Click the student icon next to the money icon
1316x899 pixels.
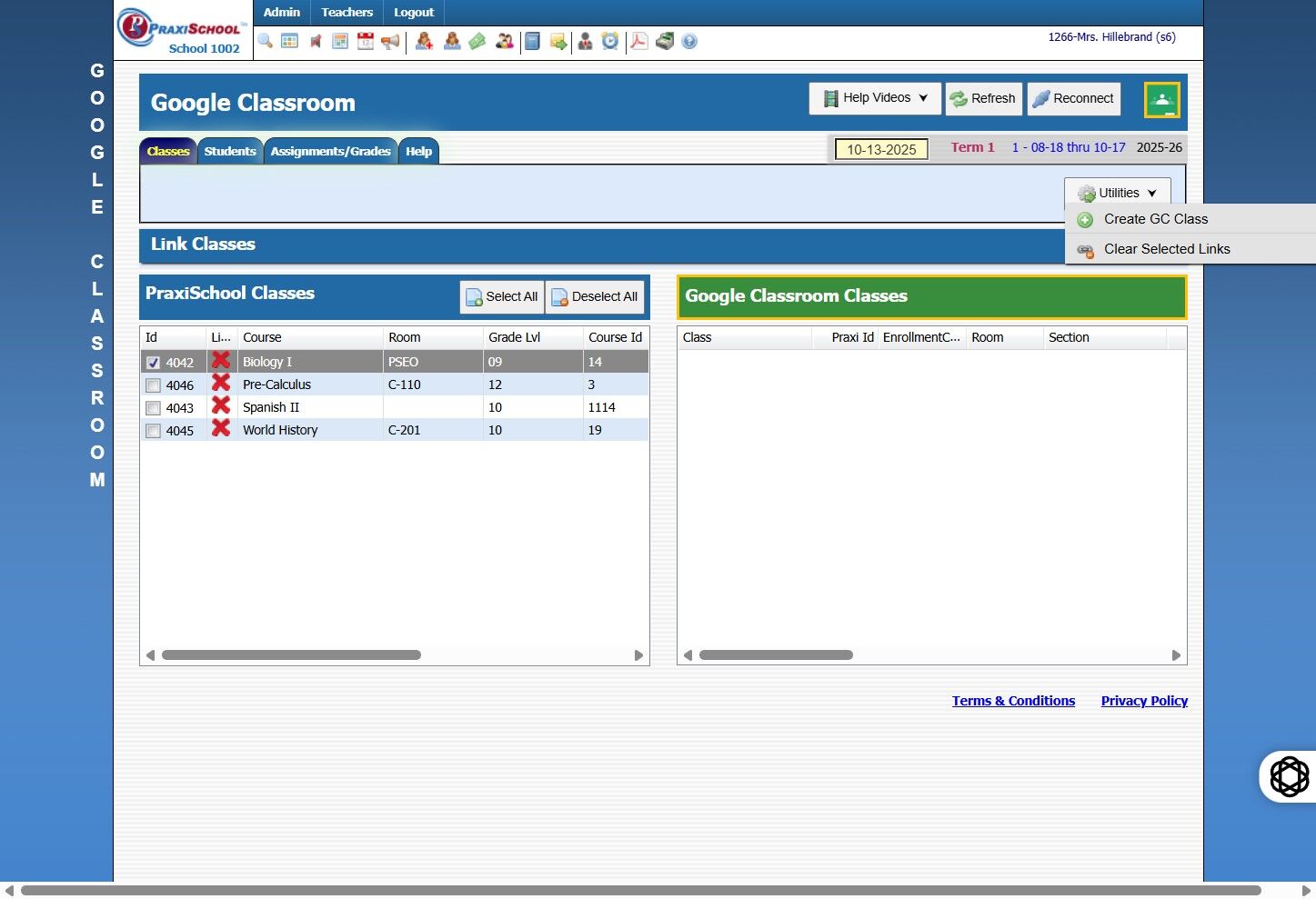point(452,41)
